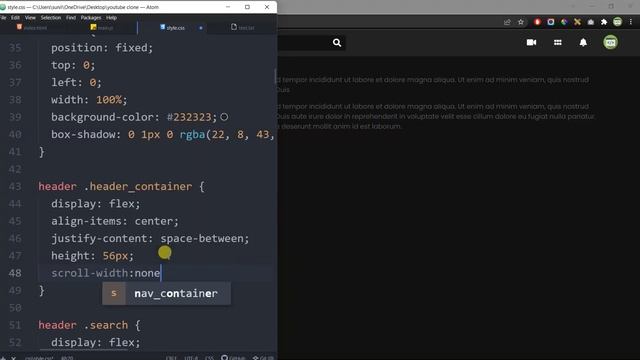The width and height of the screenshot is (640, 360).
Task: Click 'background-color: #232323;' on line 39
Action: pyautogui.click(x=134, y=117)
